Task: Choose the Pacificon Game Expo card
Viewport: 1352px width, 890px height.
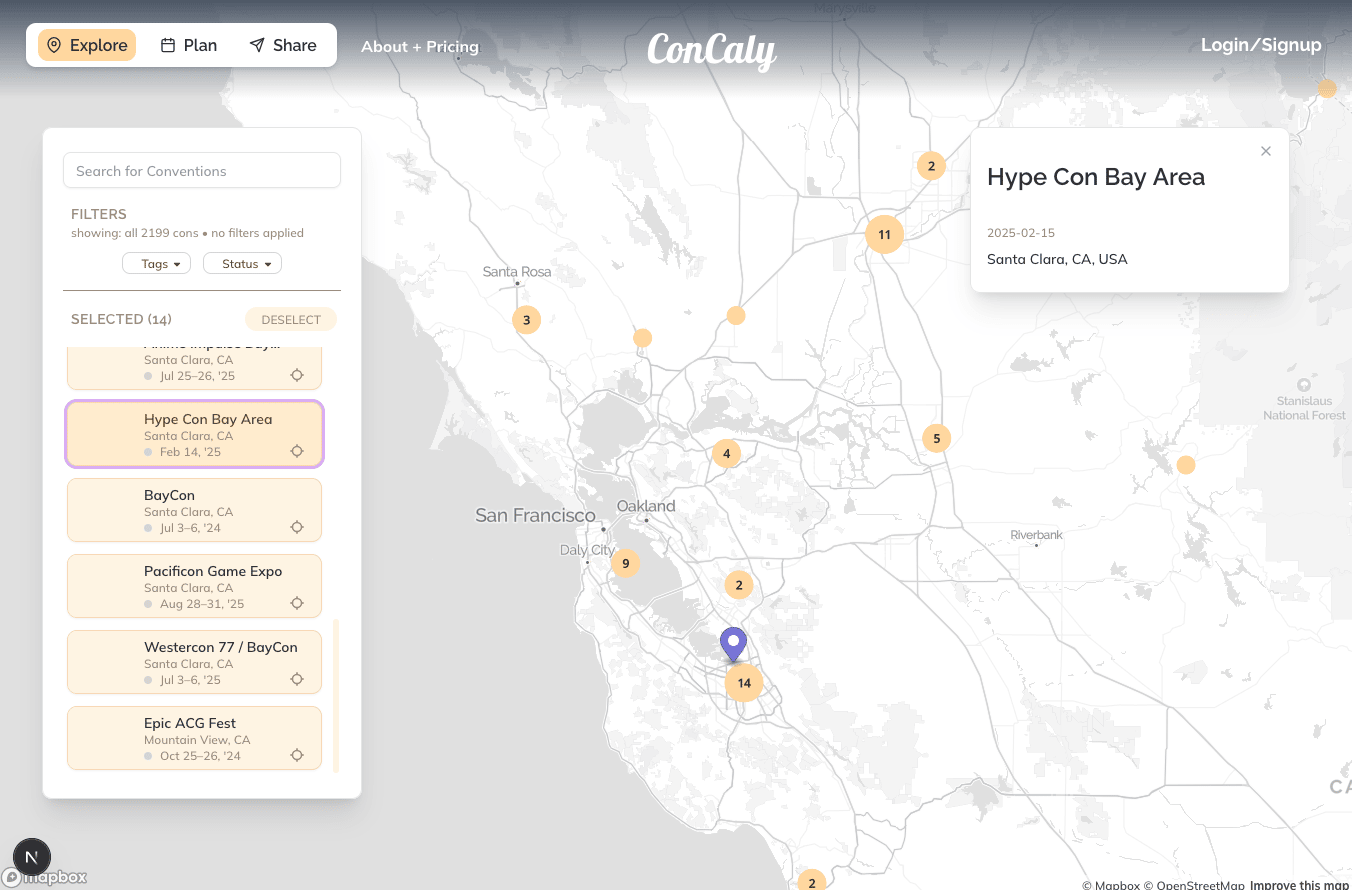Action: [x=195, y=586]
